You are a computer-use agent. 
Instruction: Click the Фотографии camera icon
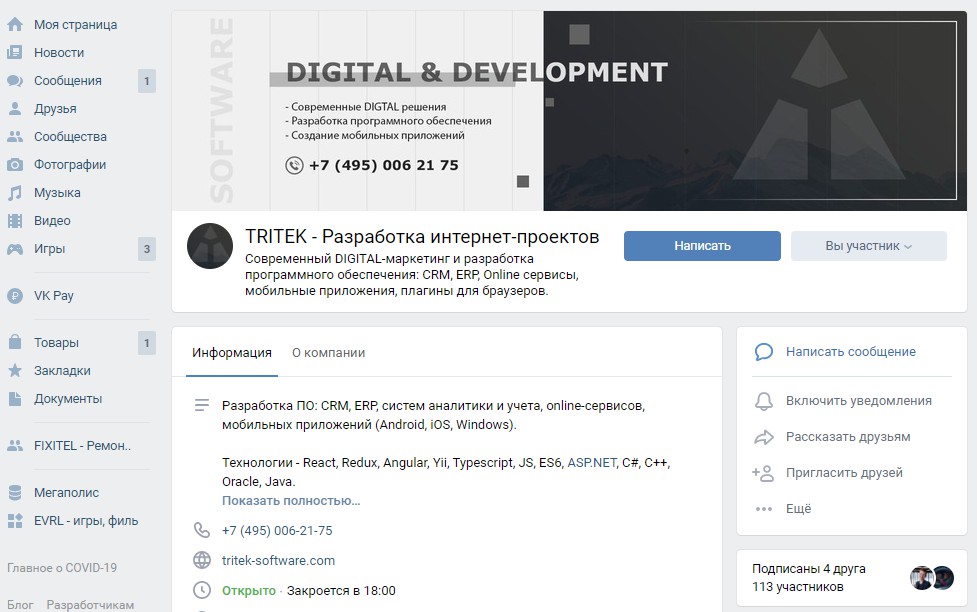pyautogui.click(x=15, y=165)
